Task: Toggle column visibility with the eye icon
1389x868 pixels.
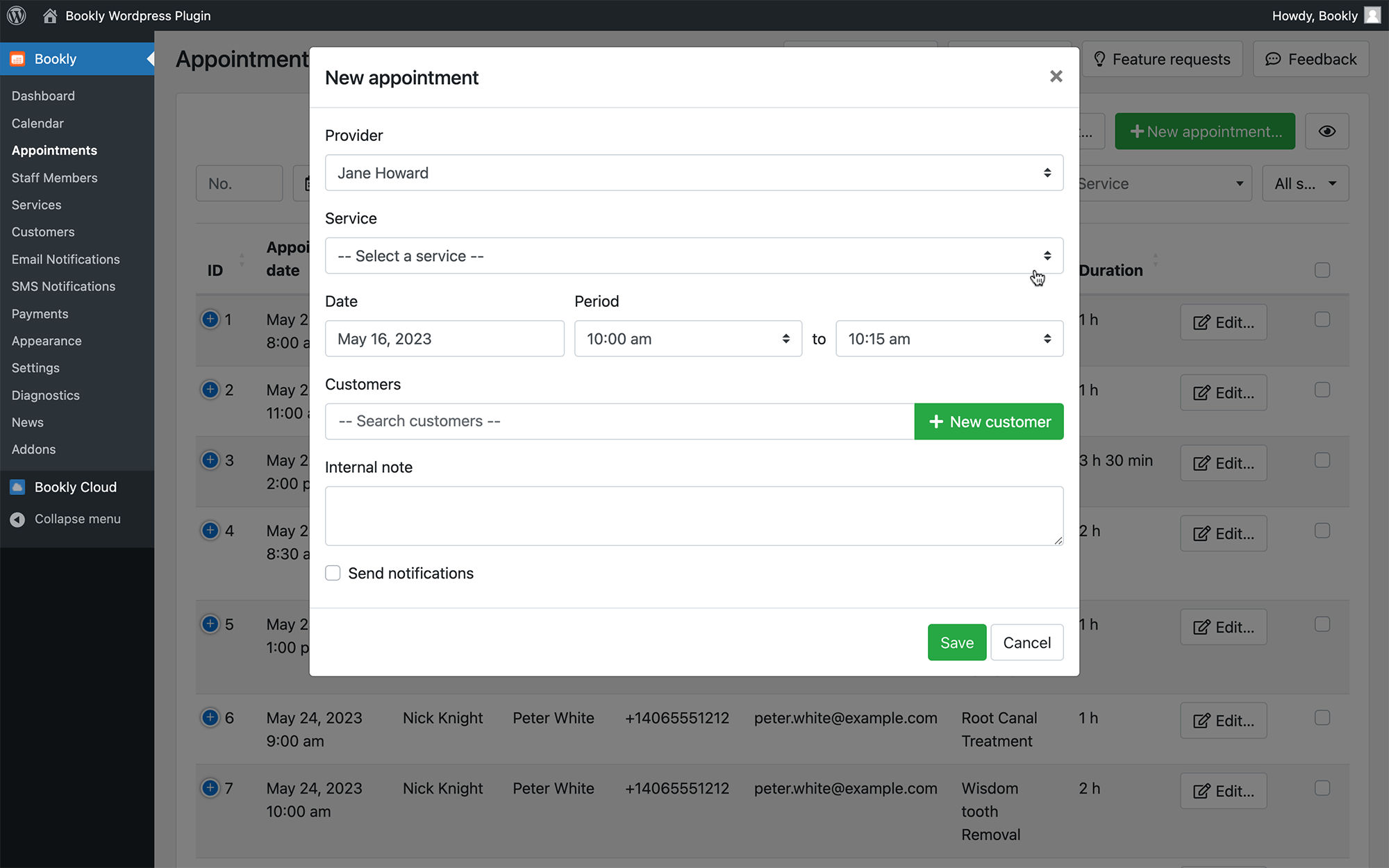Action: point(1327,131)
